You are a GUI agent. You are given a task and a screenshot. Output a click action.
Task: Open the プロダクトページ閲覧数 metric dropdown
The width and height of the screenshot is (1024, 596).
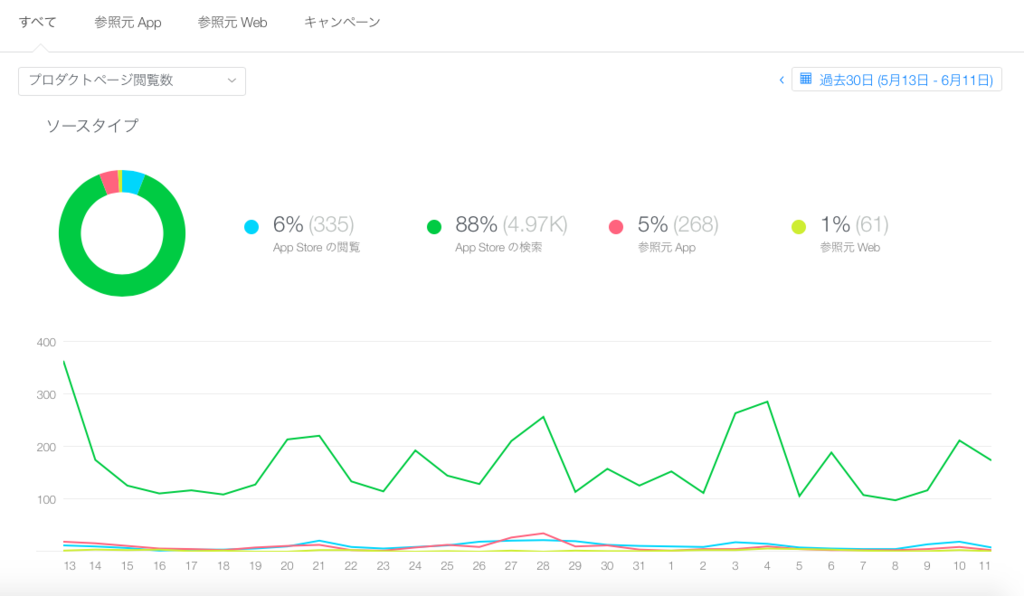(x=132, y=81)
